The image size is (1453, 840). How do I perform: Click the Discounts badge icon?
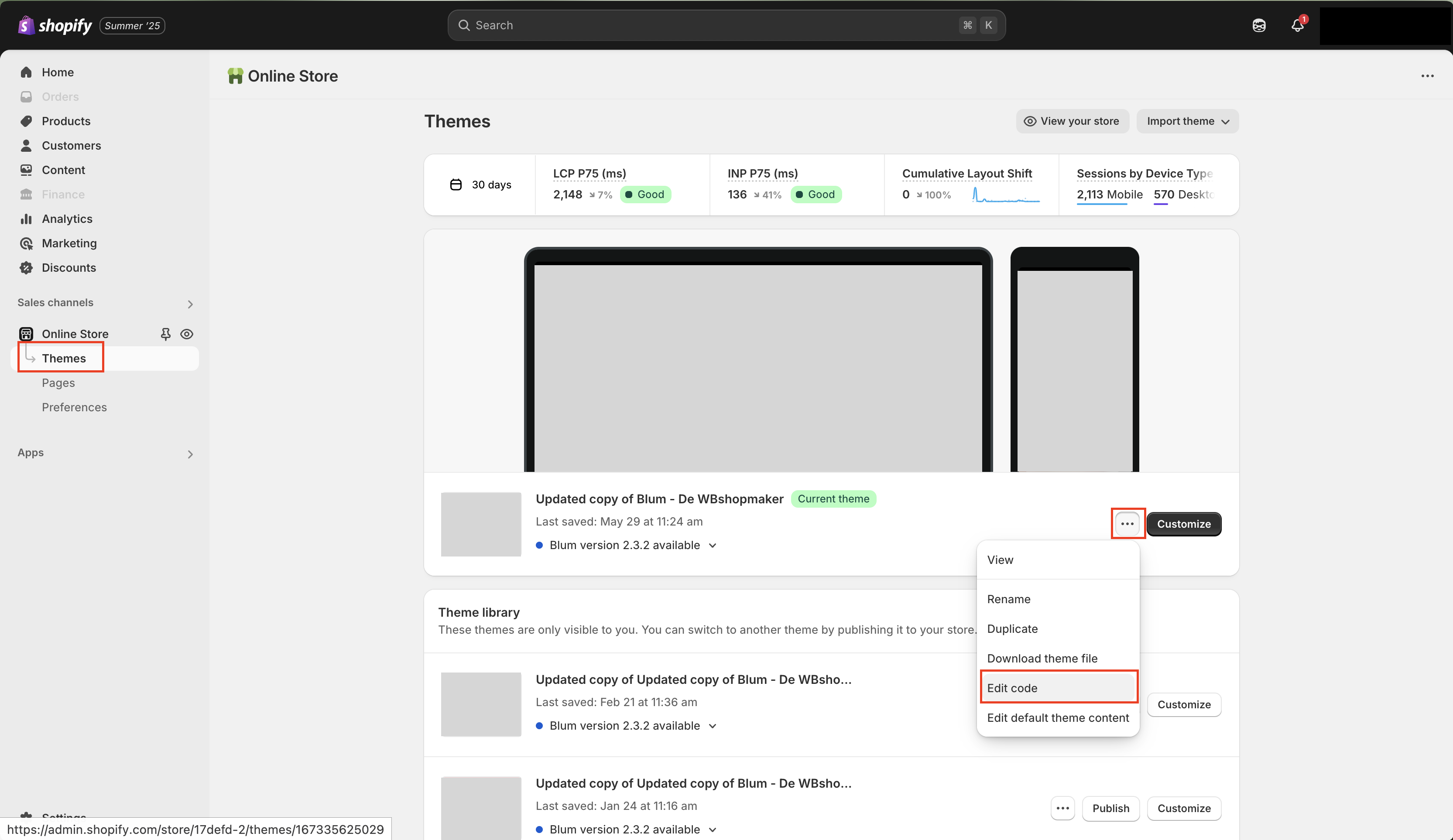pos(26,267)
